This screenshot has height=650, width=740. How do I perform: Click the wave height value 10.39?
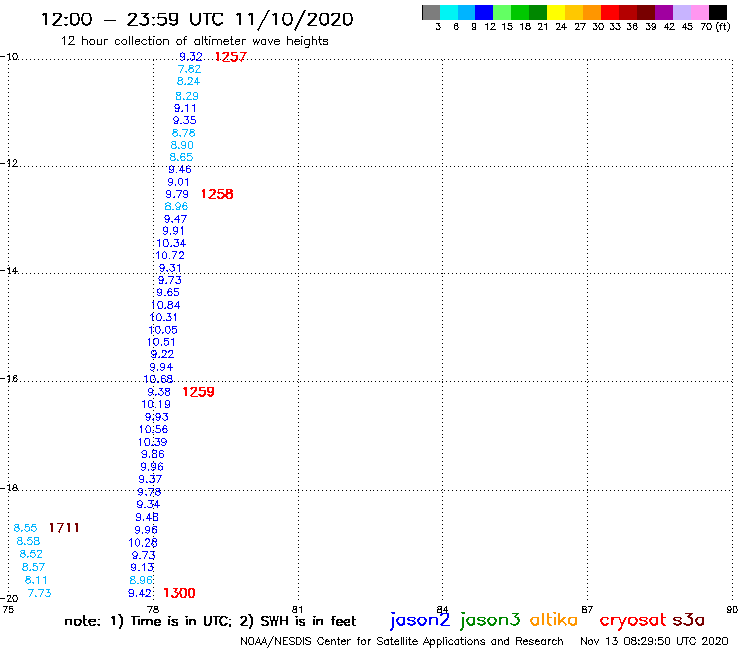(152, 442)
